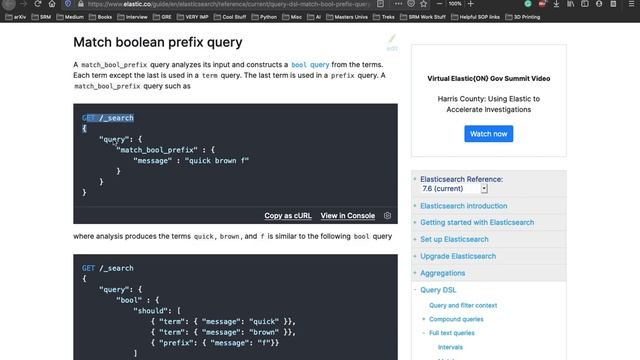640x360 pixels.
Task: Zoom out with the minus button
Action: pos(439,4)
